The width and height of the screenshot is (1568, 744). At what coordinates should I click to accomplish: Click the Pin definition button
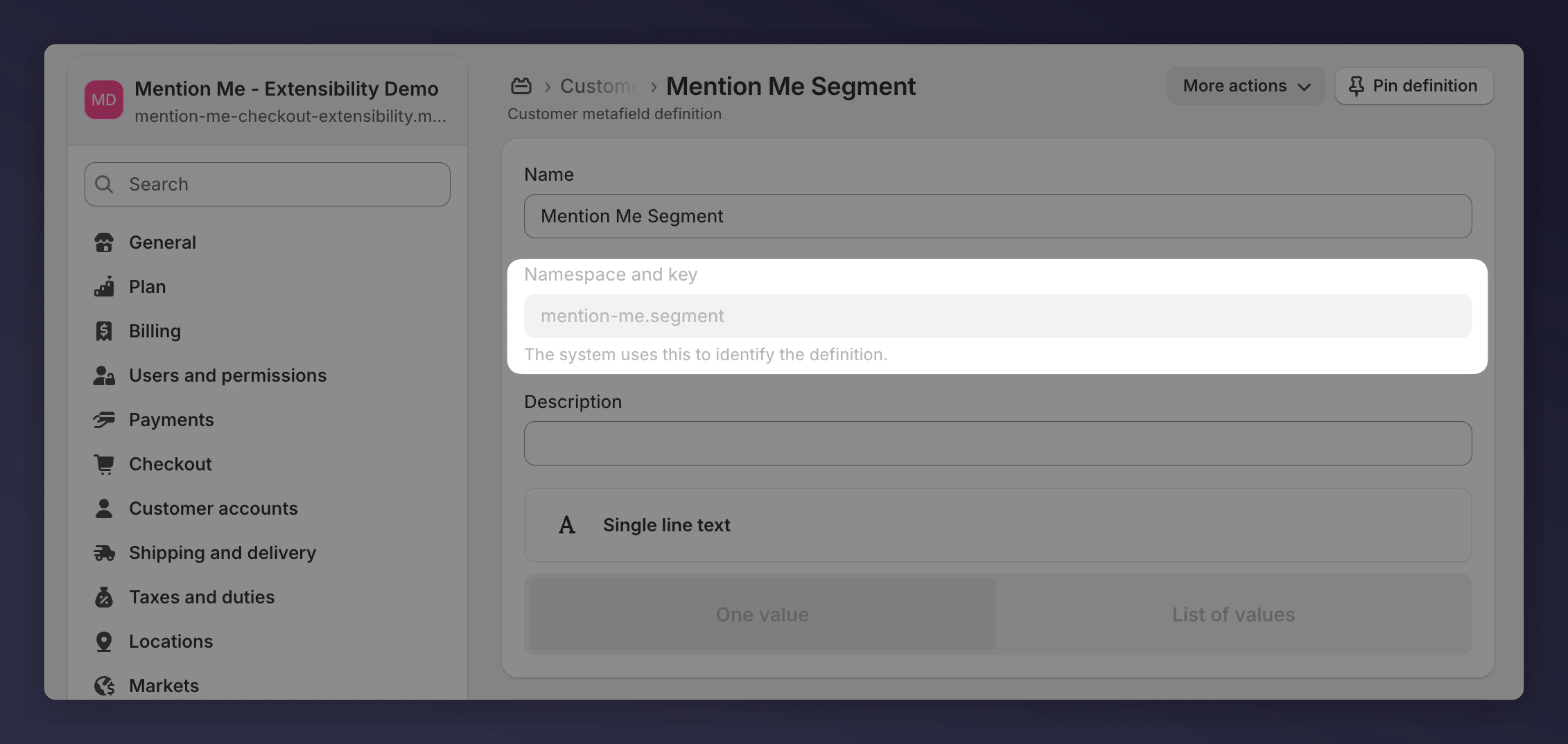click(1414, 86)
